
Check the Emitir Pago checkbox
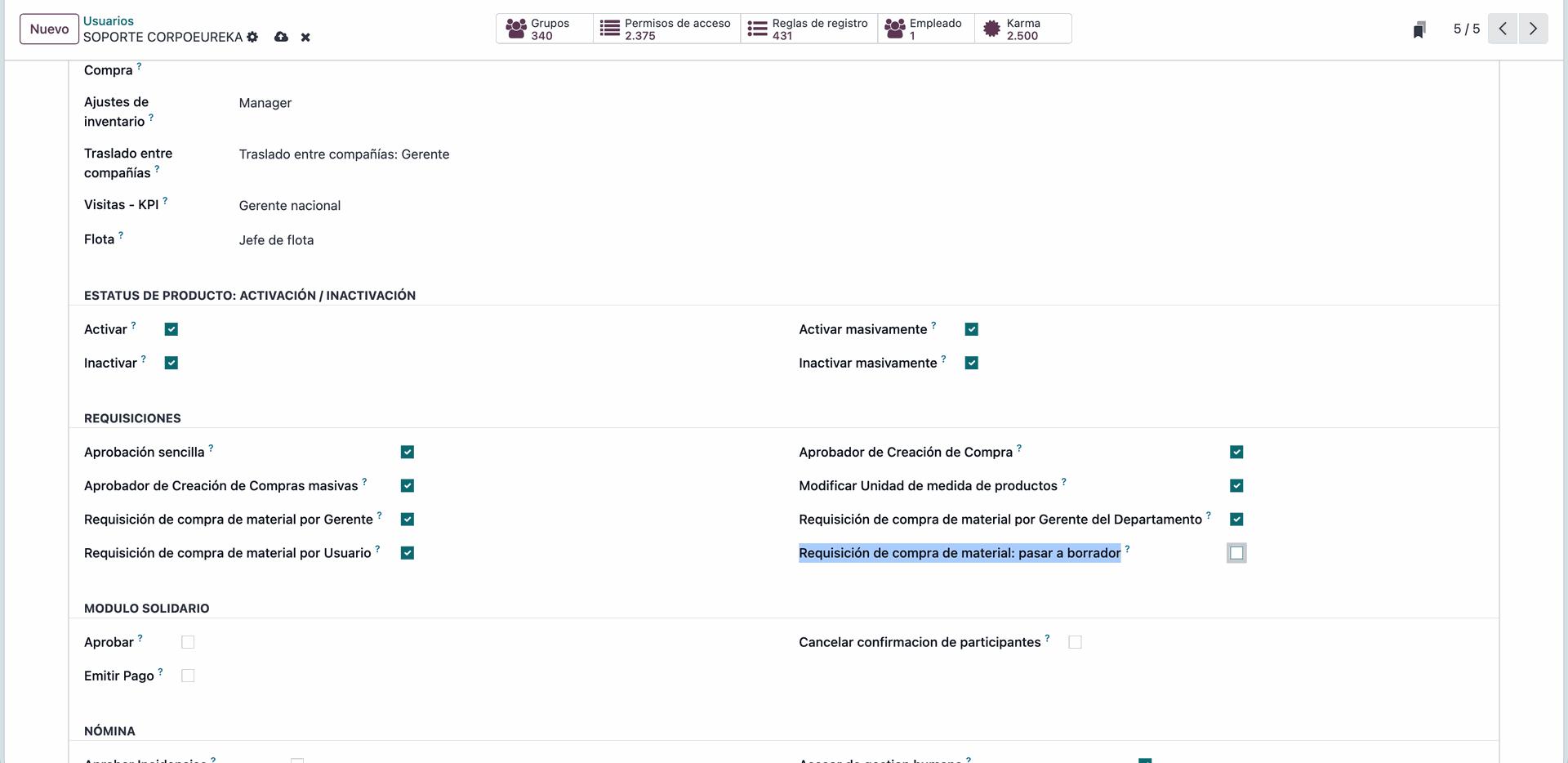(188, 676)
